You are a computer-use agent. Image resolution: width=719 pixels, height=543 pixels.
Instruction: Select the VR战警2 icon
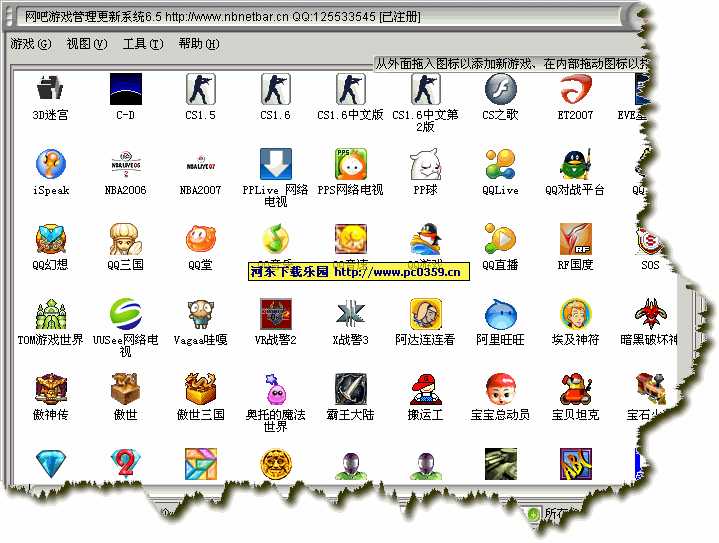click(x=276, y=314)
